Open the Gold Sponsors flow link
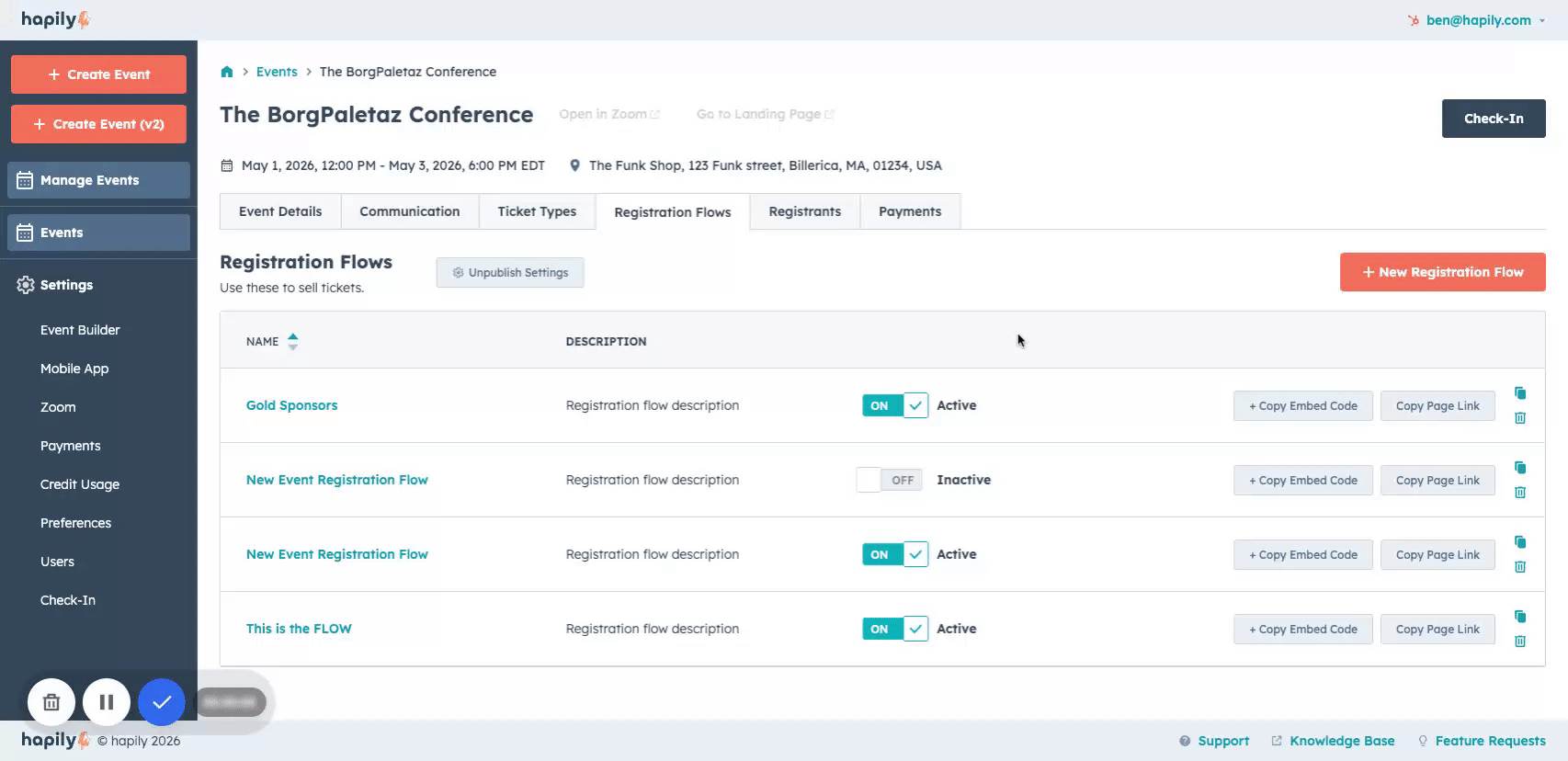The image size is (1568, 761). coord(291,405)
